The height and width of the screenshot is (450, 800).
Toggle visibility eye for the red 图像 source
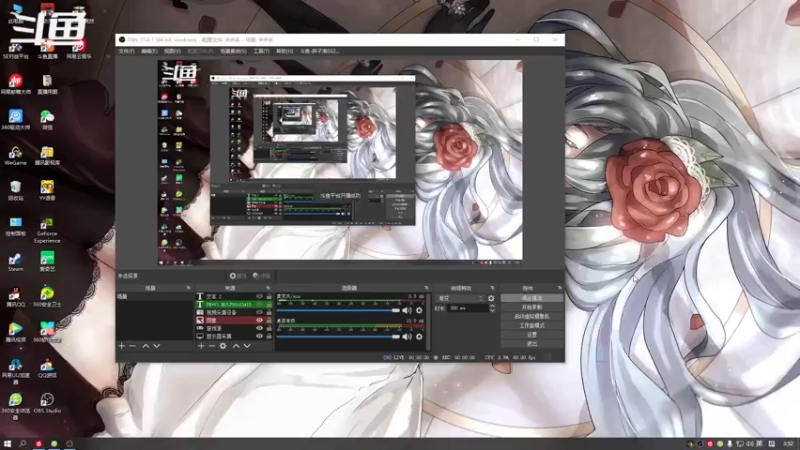pyautogui.click(x=259, y=320)
